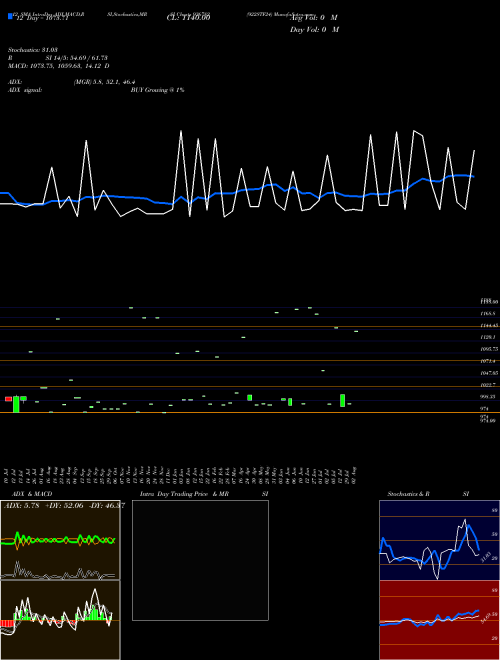This screenshot has width=500, height=660.
Task: Click the MACD: 1073.73, 1059.63, 14.12 line
Action: pyautogui.click(x=59, y=66)
